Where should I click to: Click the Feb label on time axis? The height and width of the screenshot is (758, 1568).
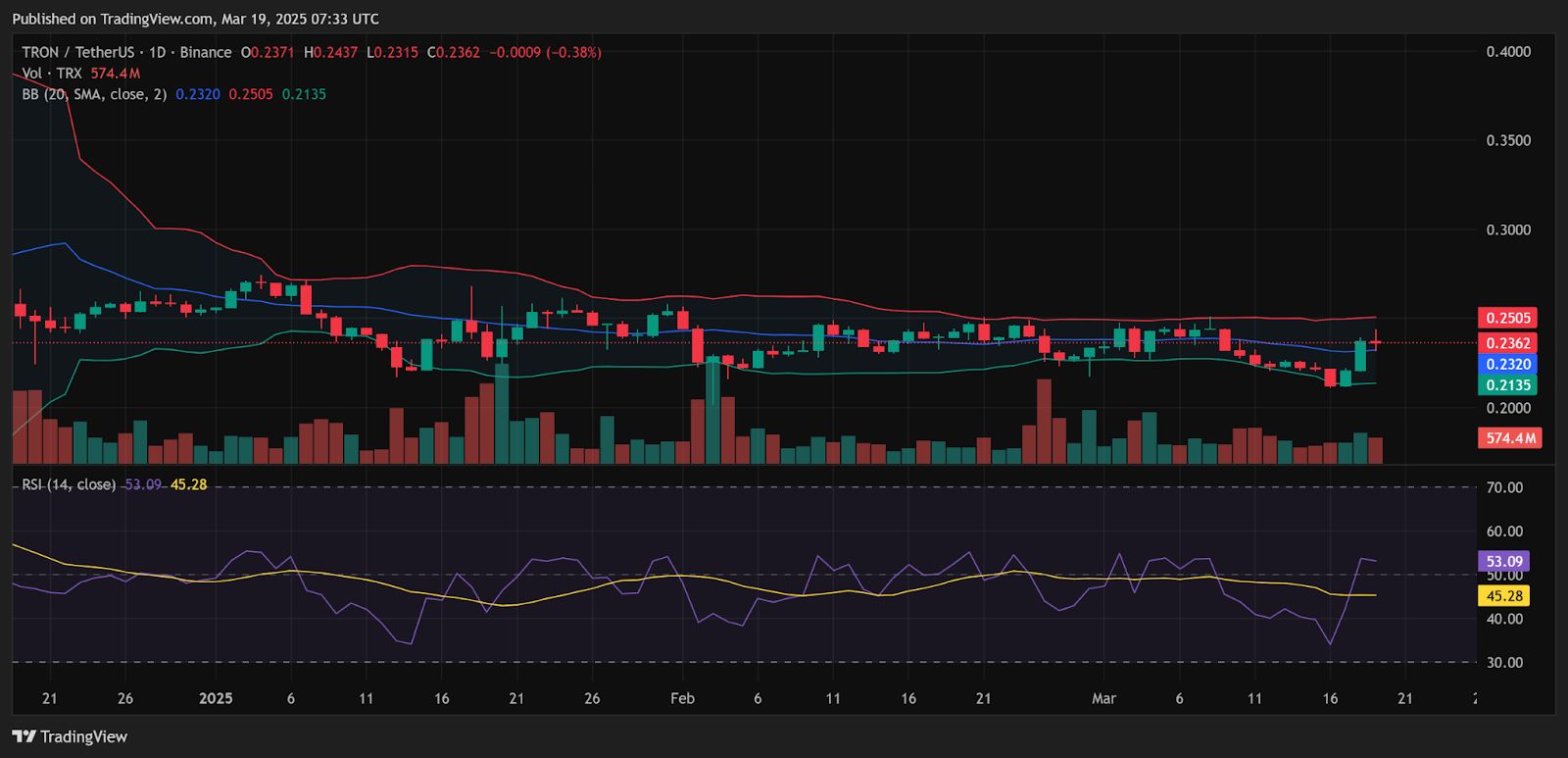pos(682,698)
